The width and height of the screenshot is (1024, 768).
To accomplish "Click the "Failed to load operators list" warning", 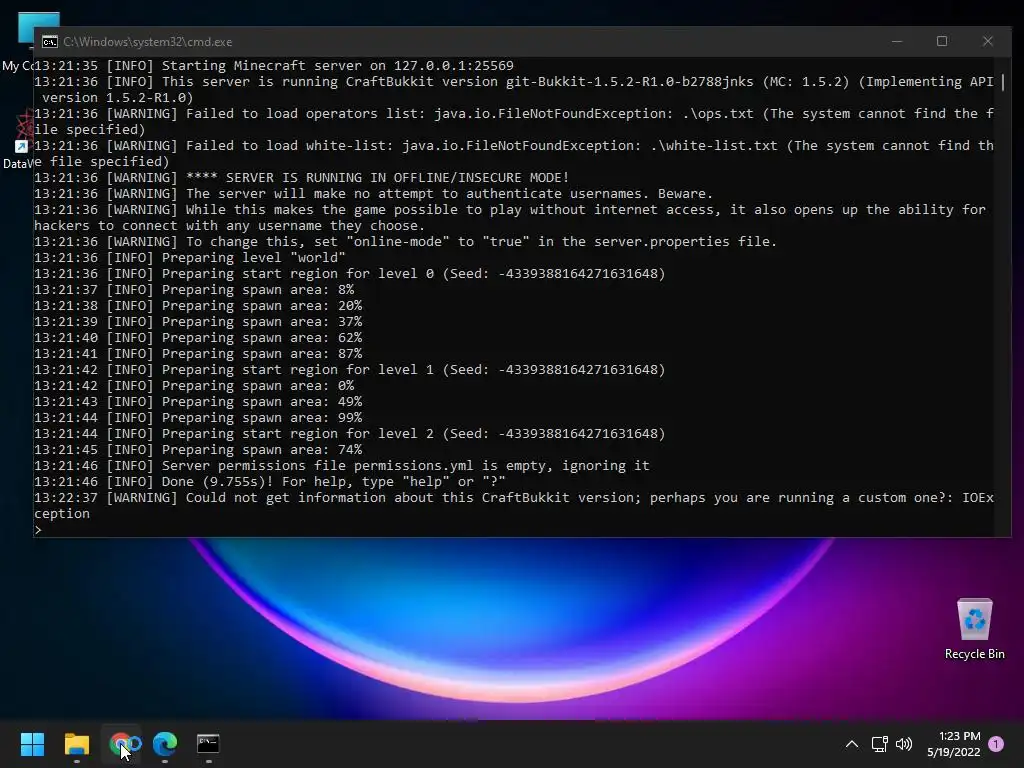I will (x=514, y=121).
